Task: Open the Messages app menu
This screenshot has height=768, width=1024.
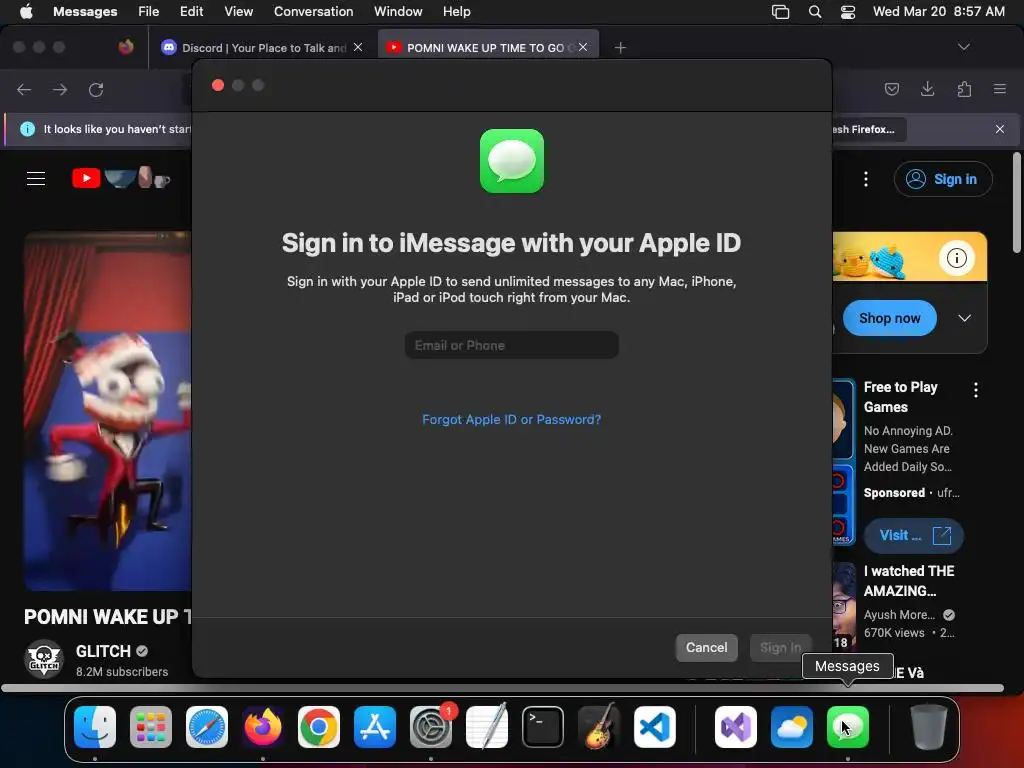Action: [85, 12]
